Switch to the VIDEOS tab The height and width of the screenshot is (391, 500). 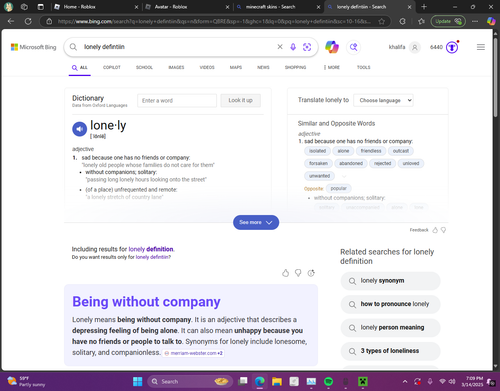pos(207,67)
